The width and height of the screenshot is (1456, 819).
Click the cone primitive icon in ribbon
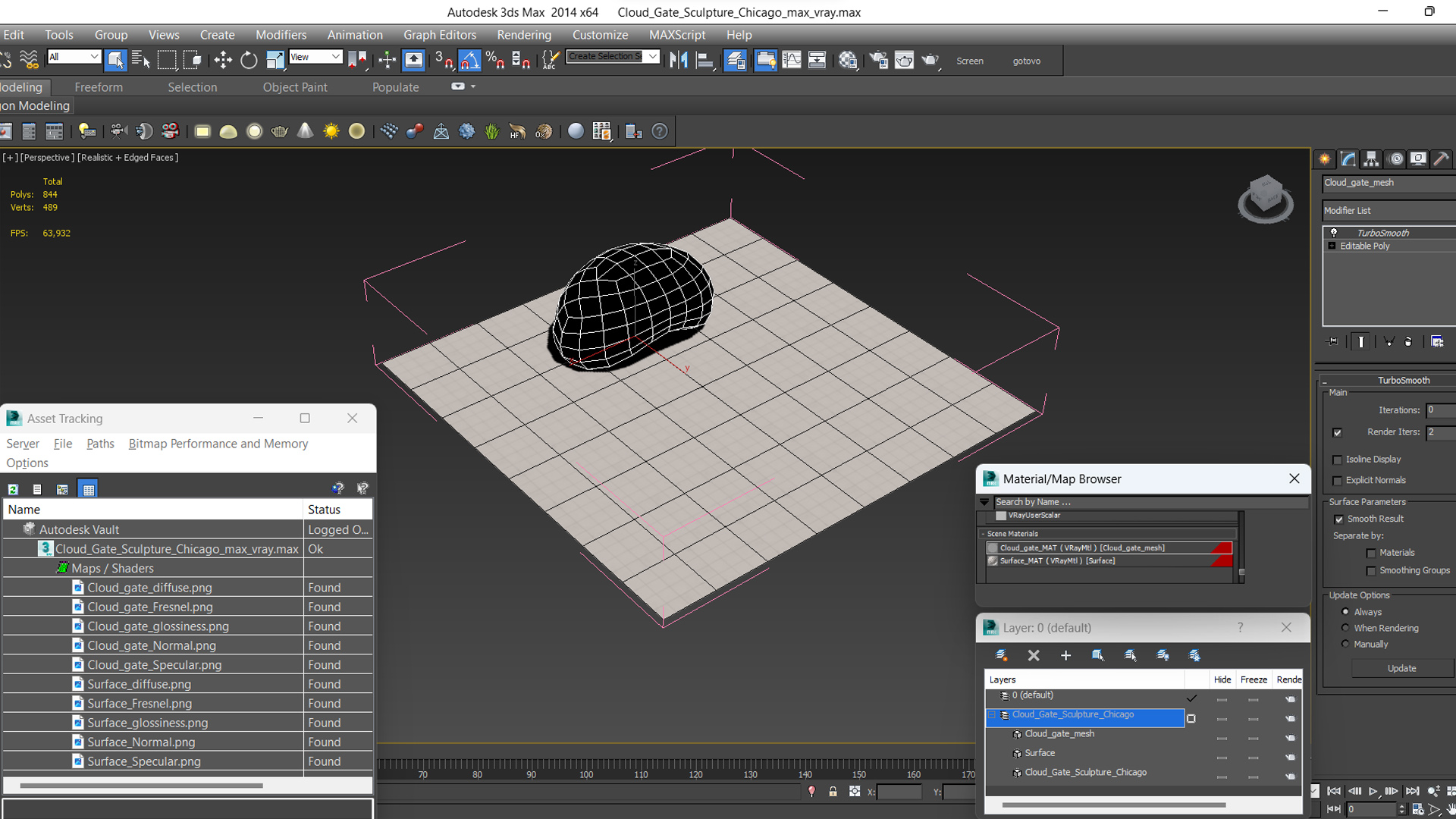click(305, 131)
